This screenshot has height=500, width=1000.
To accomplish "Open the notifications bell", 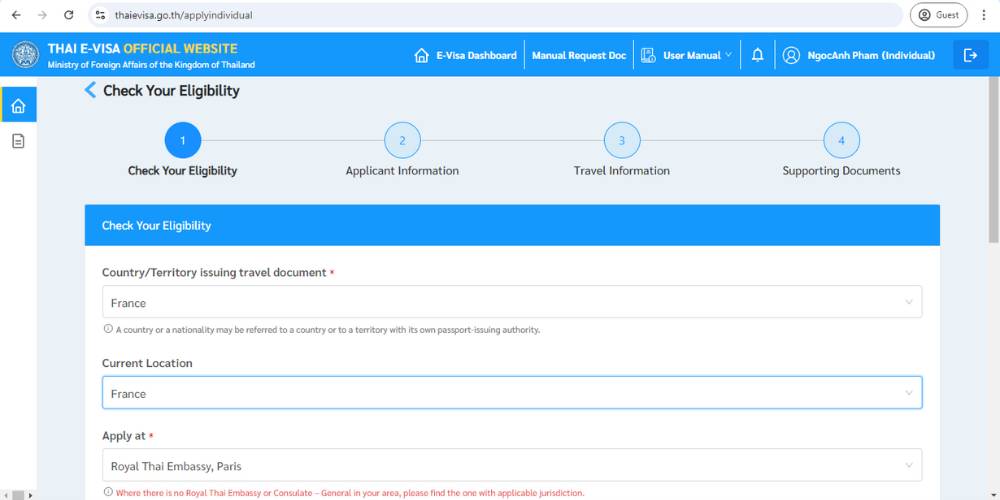I will coord(758,55).
